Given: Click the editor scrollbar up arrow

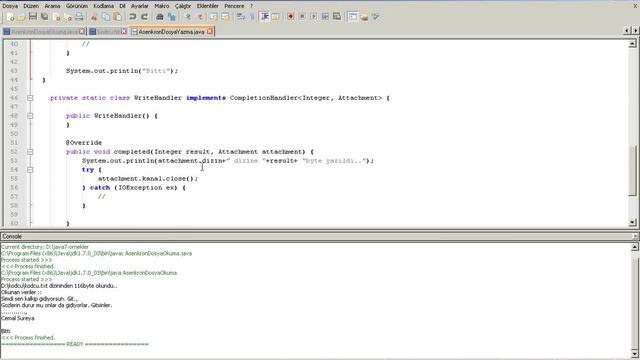Looking at the screenshot, I should [632, 43].
